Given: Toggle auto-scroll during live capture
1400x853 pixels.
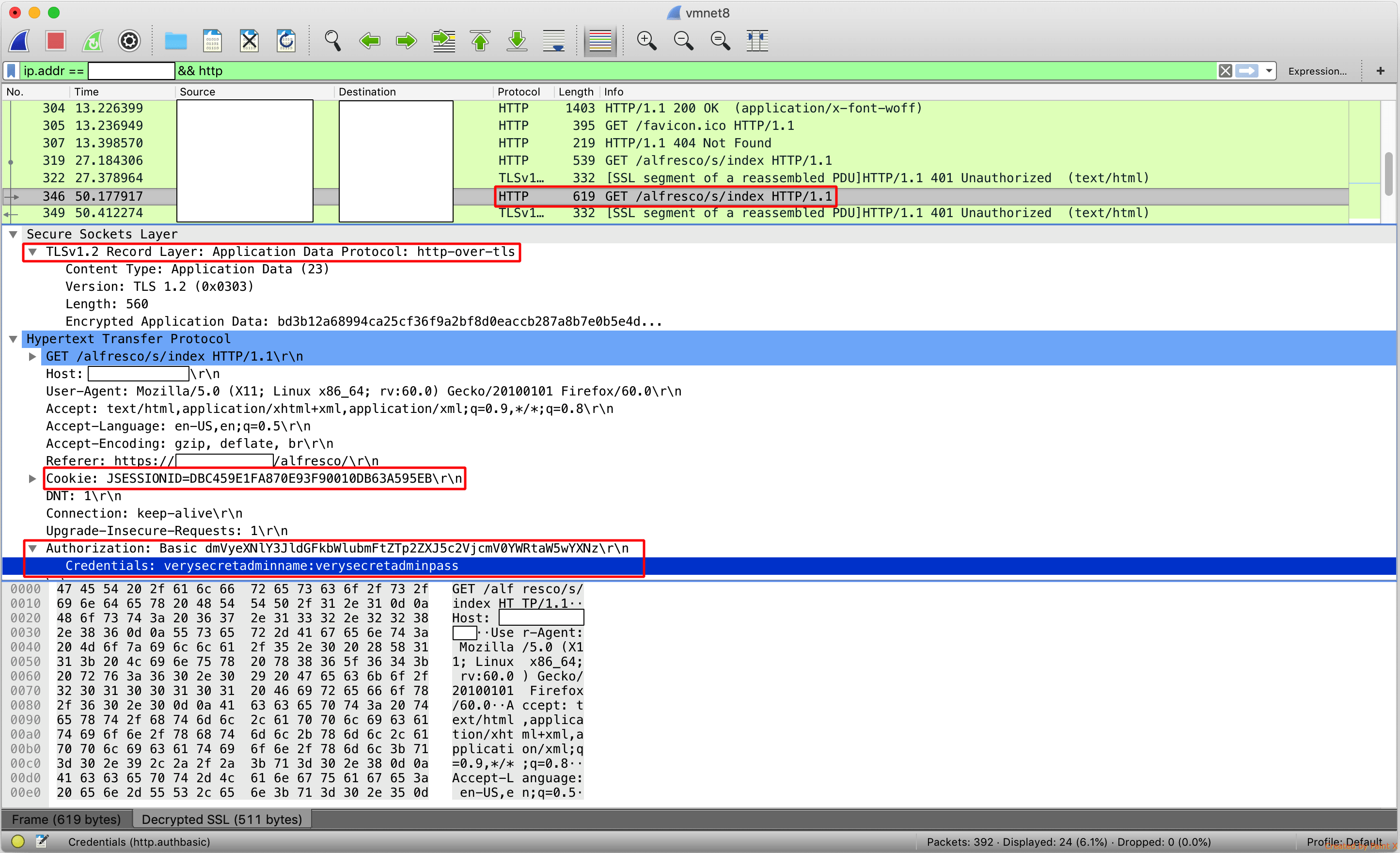Looking at the screenshot, I should tap(554, 41).
